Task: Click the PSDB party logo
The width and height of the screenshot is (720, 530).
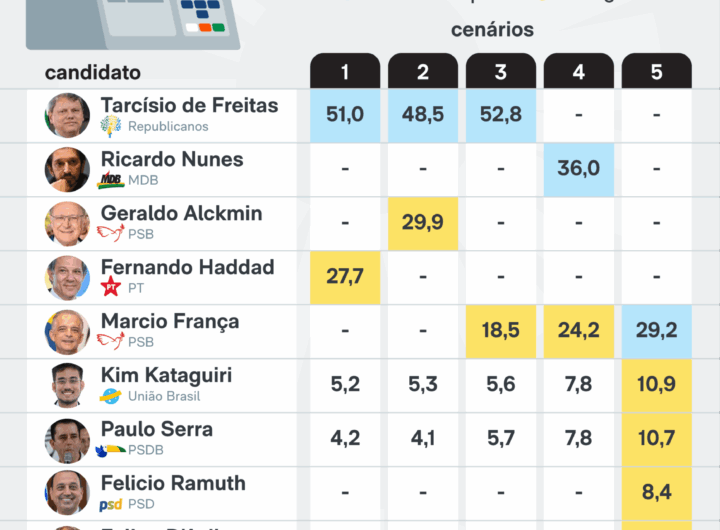Action: tap(110, 450)
